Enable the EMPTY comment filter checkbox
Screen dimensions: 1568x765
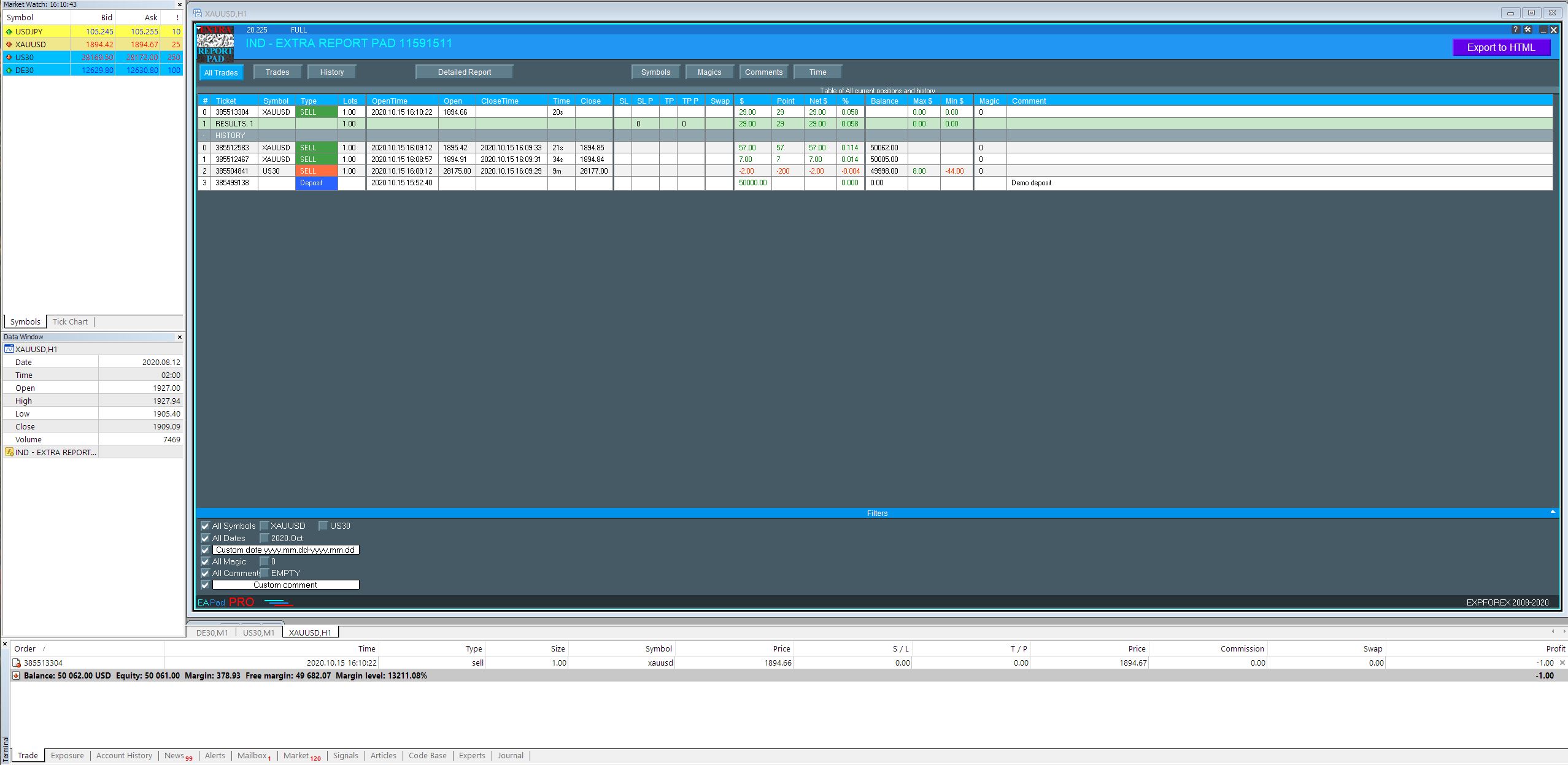[x=264, y=573]
